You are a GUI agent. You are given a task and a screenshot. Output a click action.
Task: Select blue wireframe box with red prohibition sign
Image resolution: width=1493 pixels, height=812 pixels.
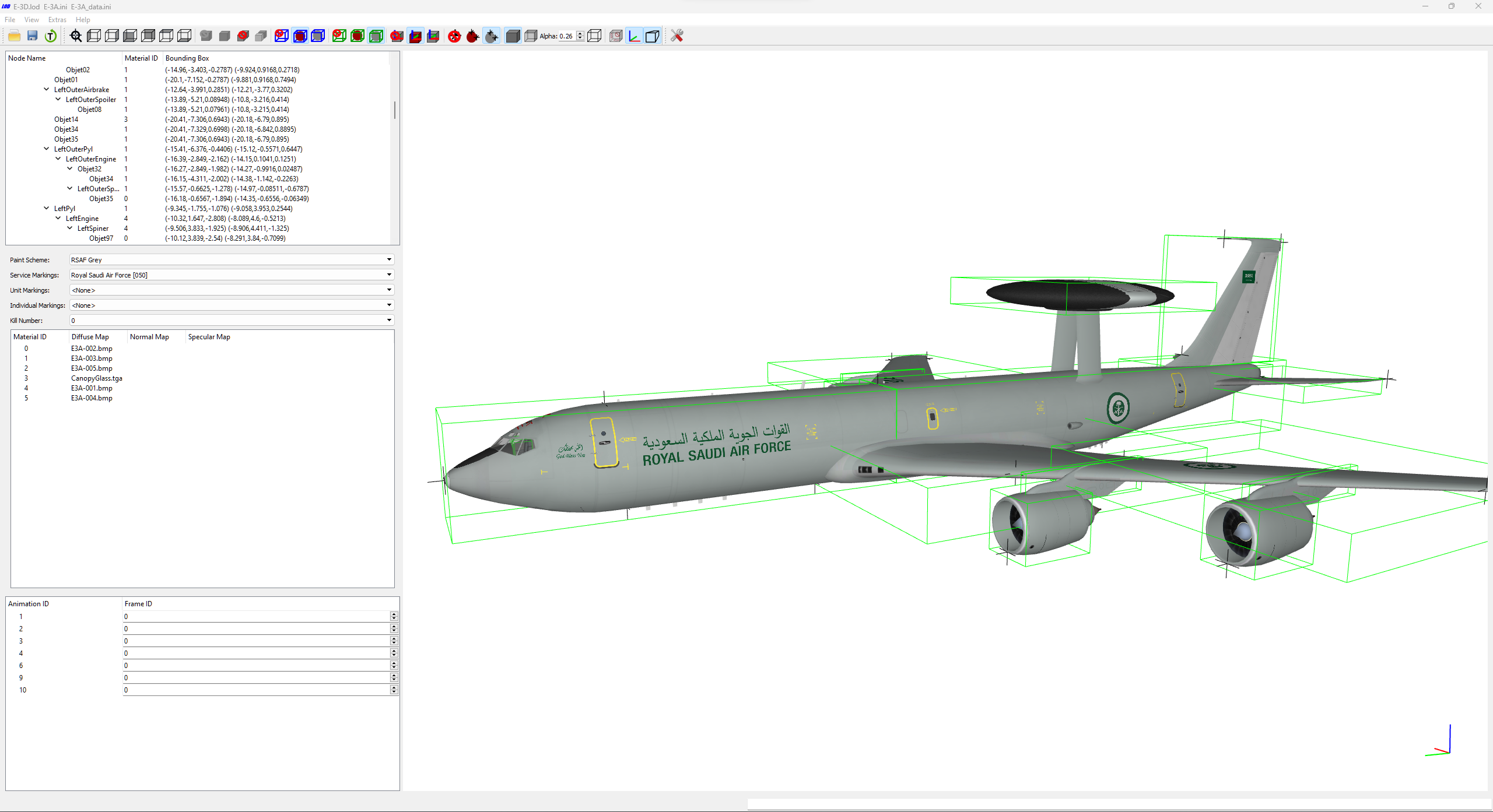pos(282,36)
